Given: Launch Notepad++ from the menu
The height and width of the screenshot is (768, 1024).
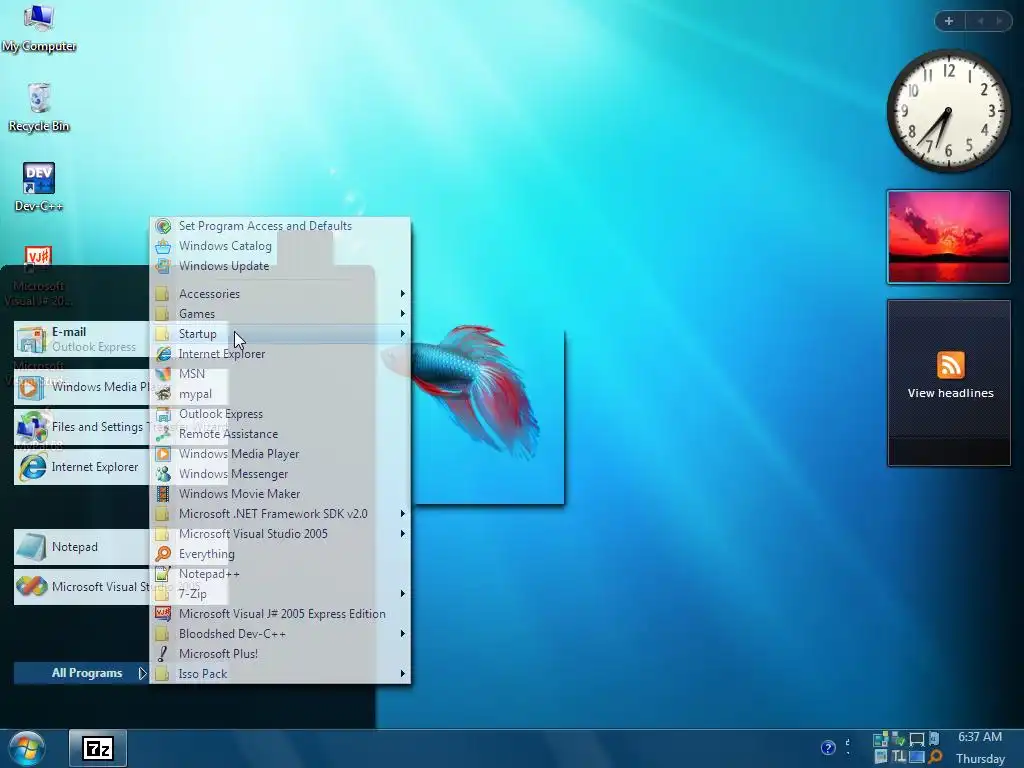Looking at the screenshot, I should (280, 574).
